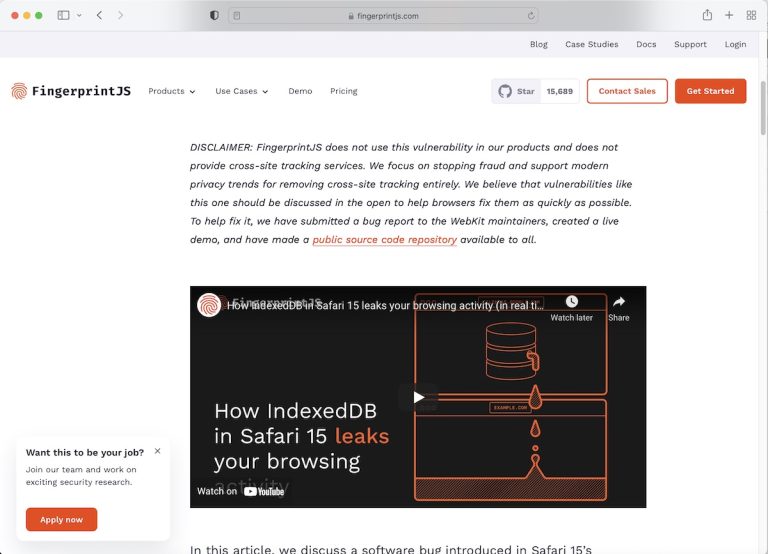Open the Support link
The width and height of the screenshot is (768, 554).
pyautogui.click(x=690, y=44)
